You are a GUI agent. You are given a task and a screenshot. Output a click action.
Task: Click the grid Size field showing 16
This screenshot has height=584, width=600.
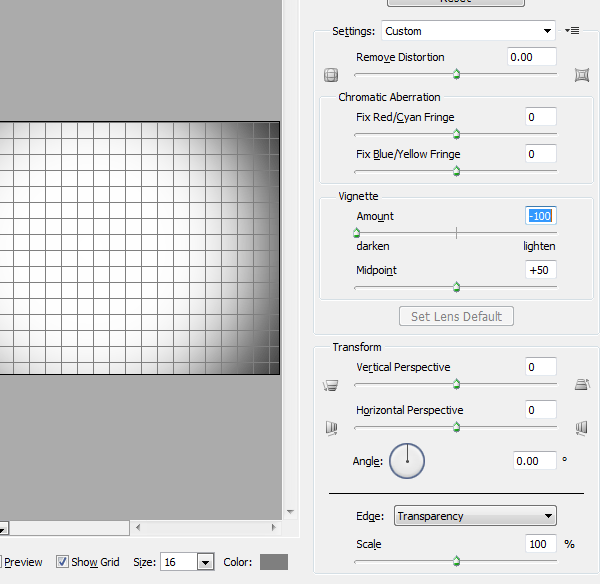tap(179, 562)
